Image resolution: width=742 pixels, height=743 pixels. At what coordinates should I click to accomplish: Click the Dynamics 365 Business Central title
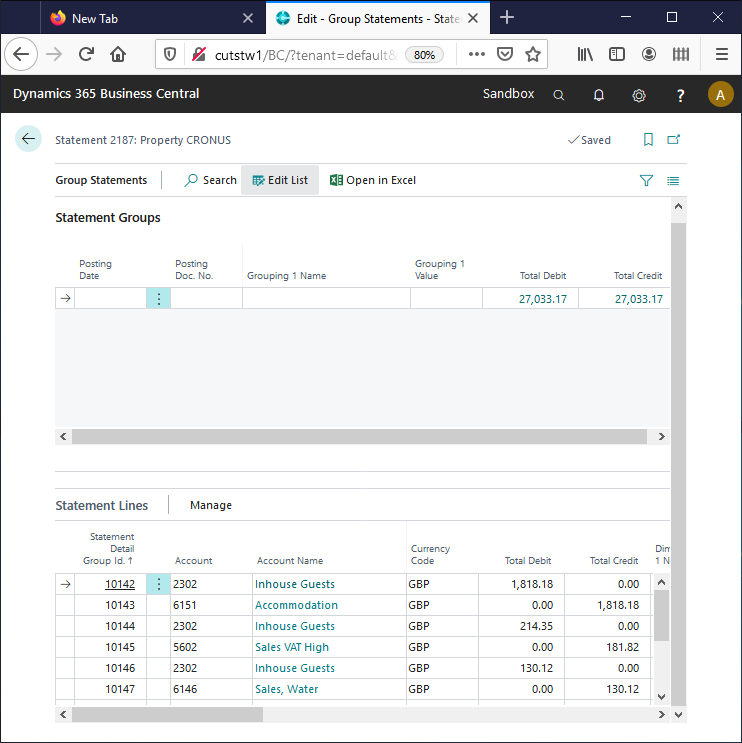click(106, 94)
